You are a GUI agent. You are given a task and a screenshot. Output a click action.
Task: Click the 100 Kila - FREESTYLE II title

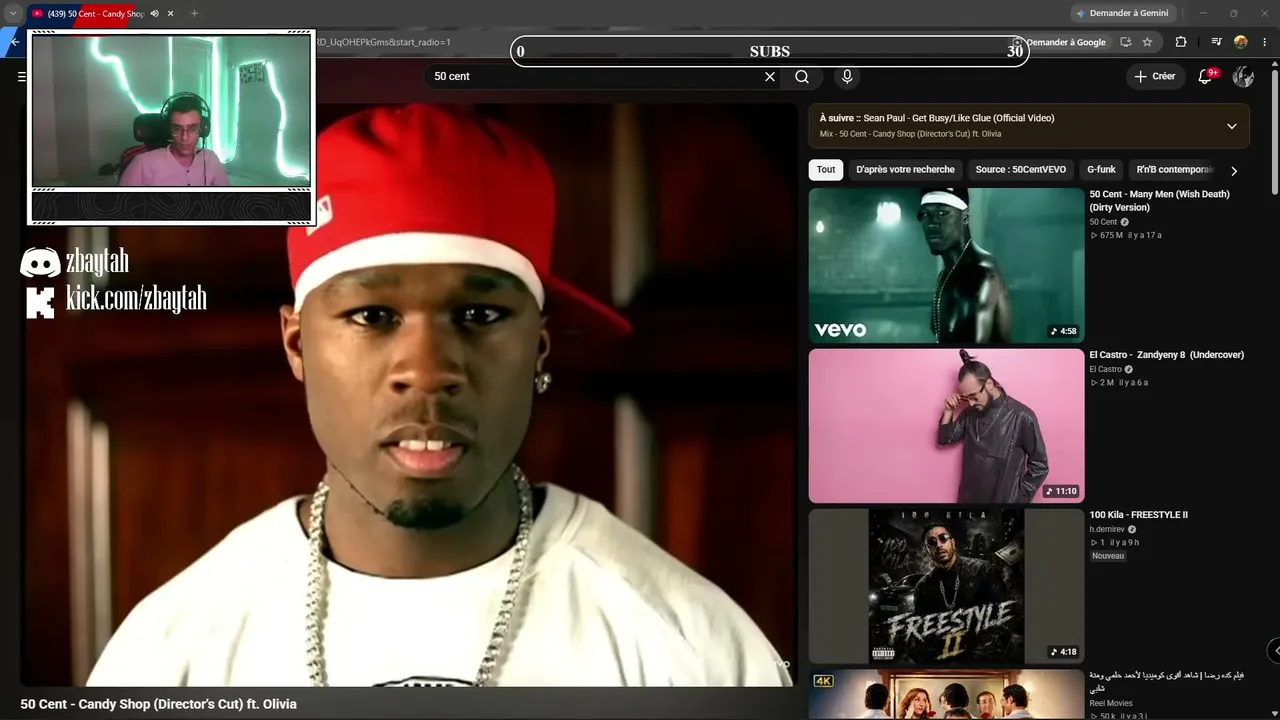click(x=1139, y=515)
